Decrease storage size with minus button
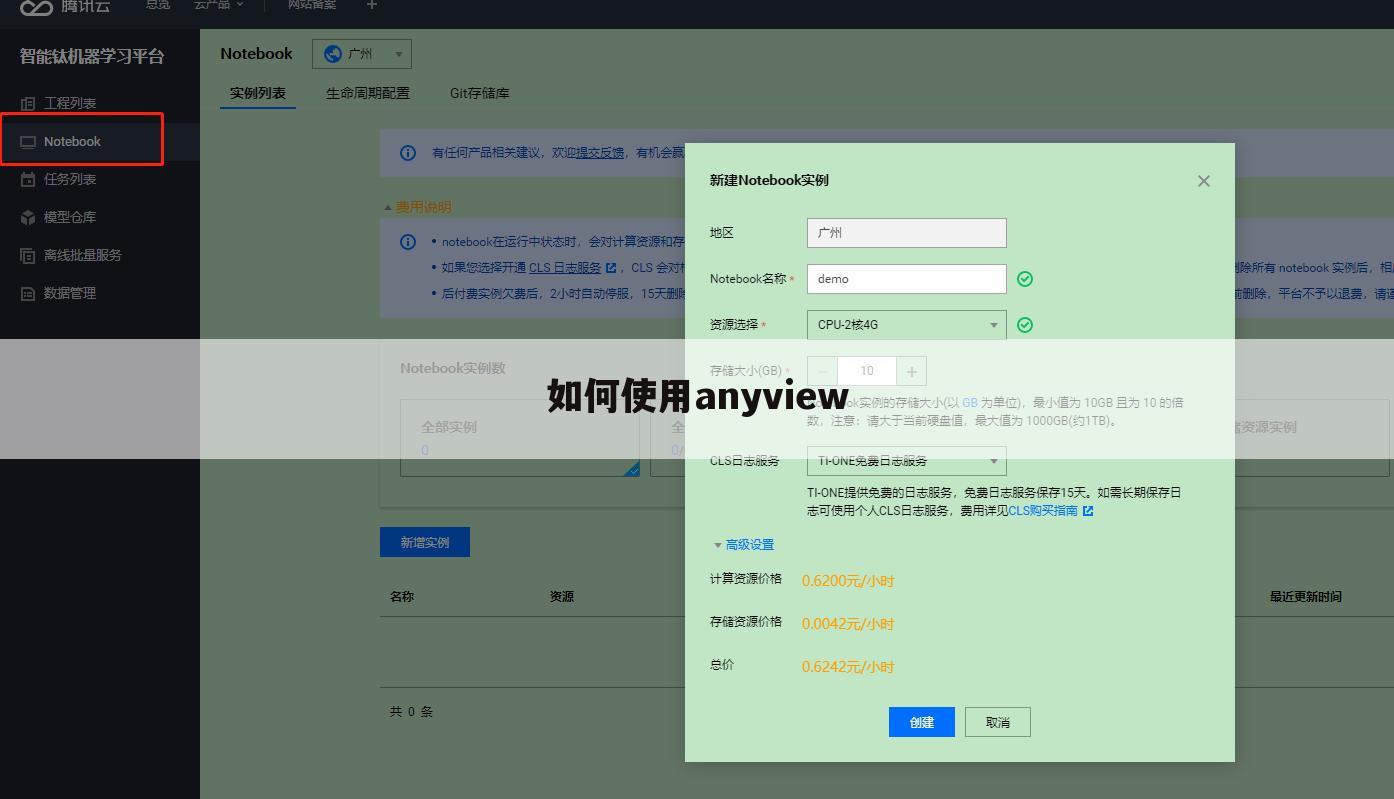Screen dimensions: 1394x799 tap(823, 371)
